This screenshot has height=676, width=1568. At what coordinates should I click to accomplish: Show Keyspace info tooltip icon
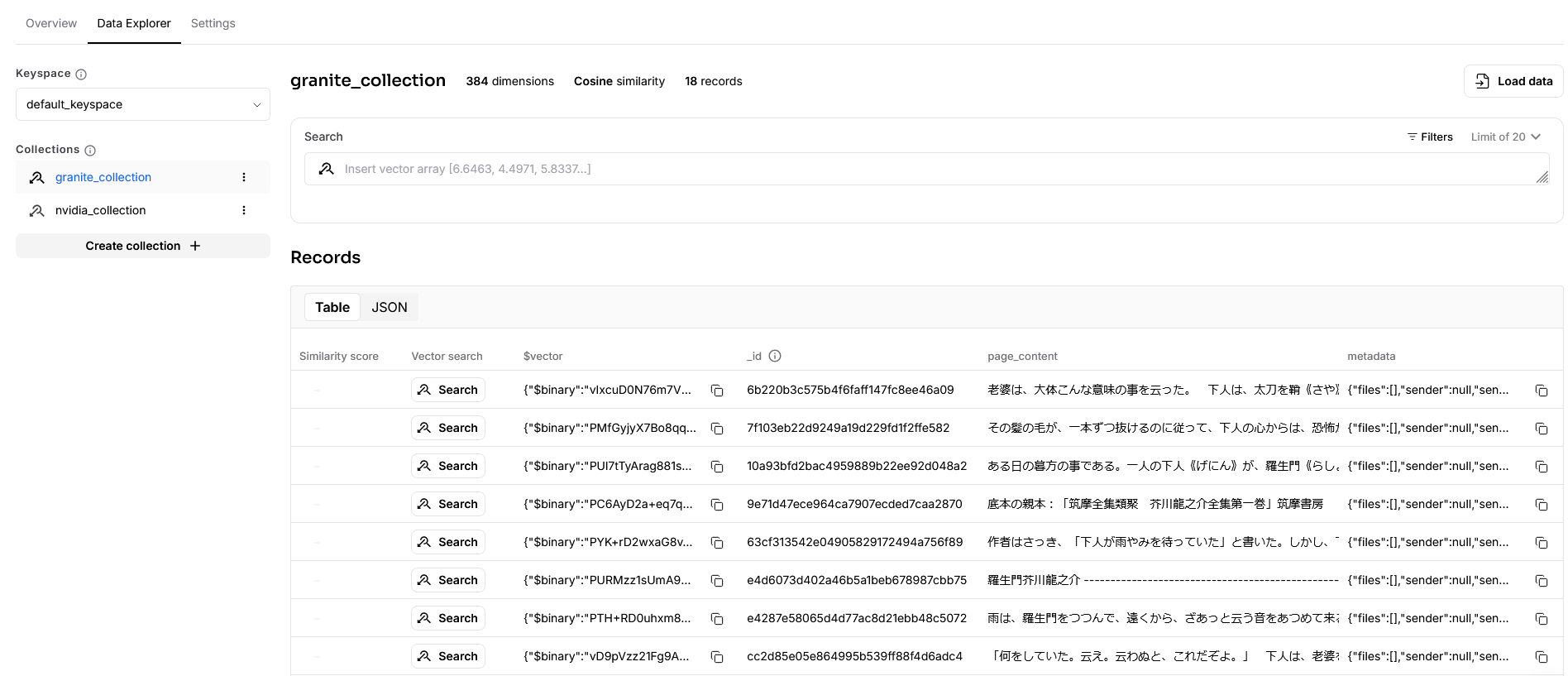coord(81,74)
